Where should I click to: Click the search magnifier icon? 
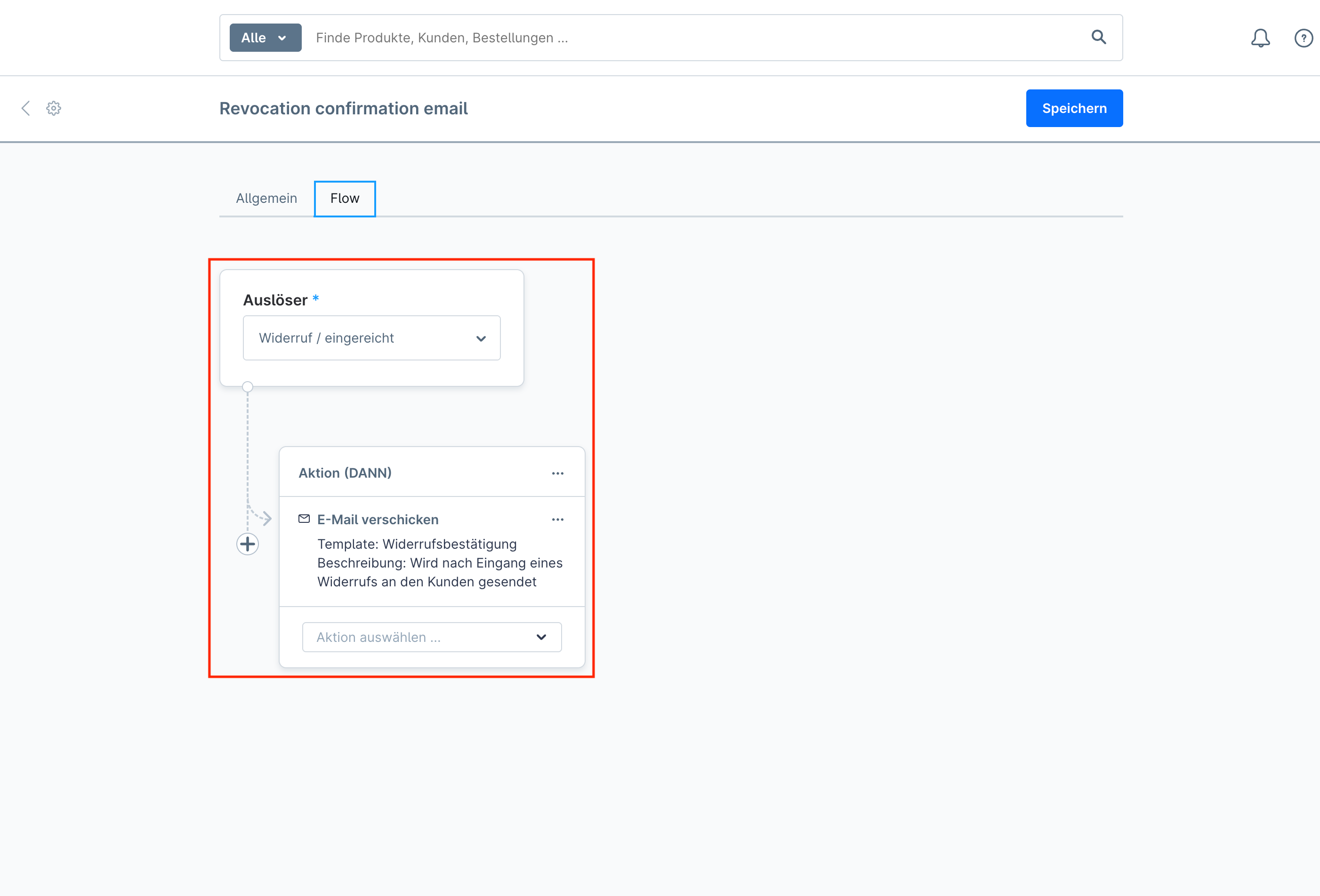point(1098,38)
